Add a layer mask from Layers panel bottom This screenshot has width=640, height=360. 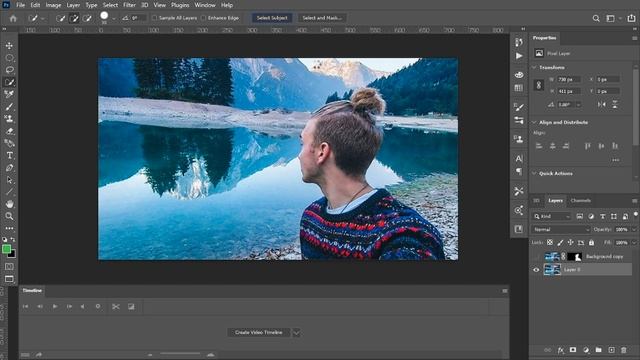[573, 350]
